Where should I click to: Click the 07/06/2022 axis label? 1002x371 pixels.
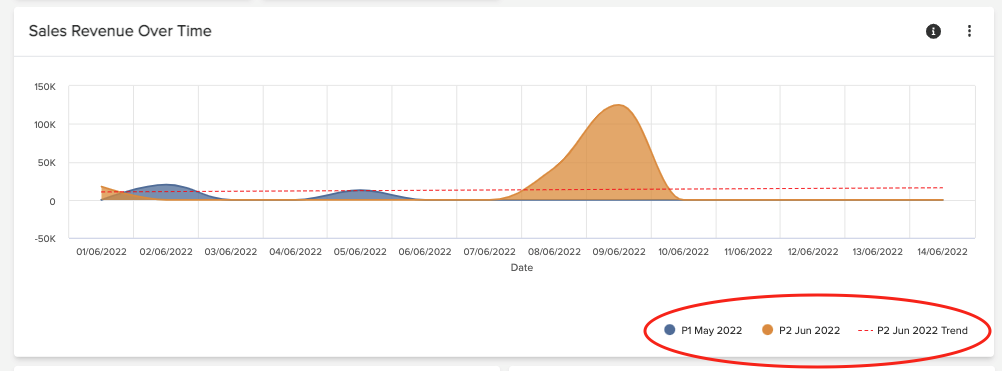tap(489, 252)
